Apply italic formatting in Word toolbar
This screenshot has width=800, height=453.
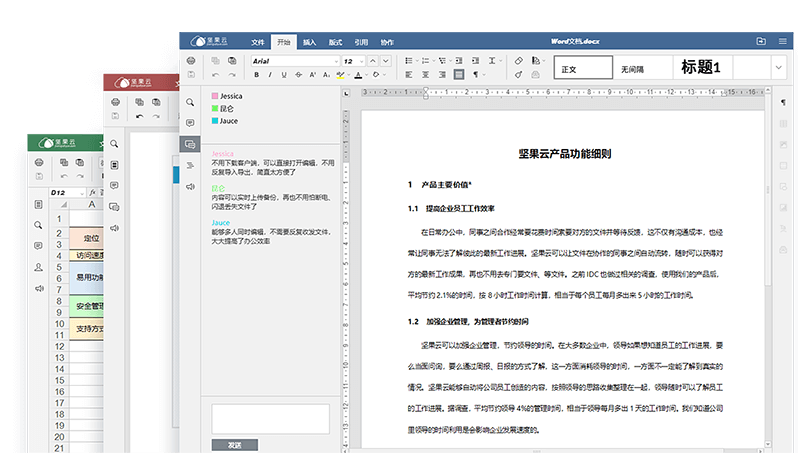(271, 75)
